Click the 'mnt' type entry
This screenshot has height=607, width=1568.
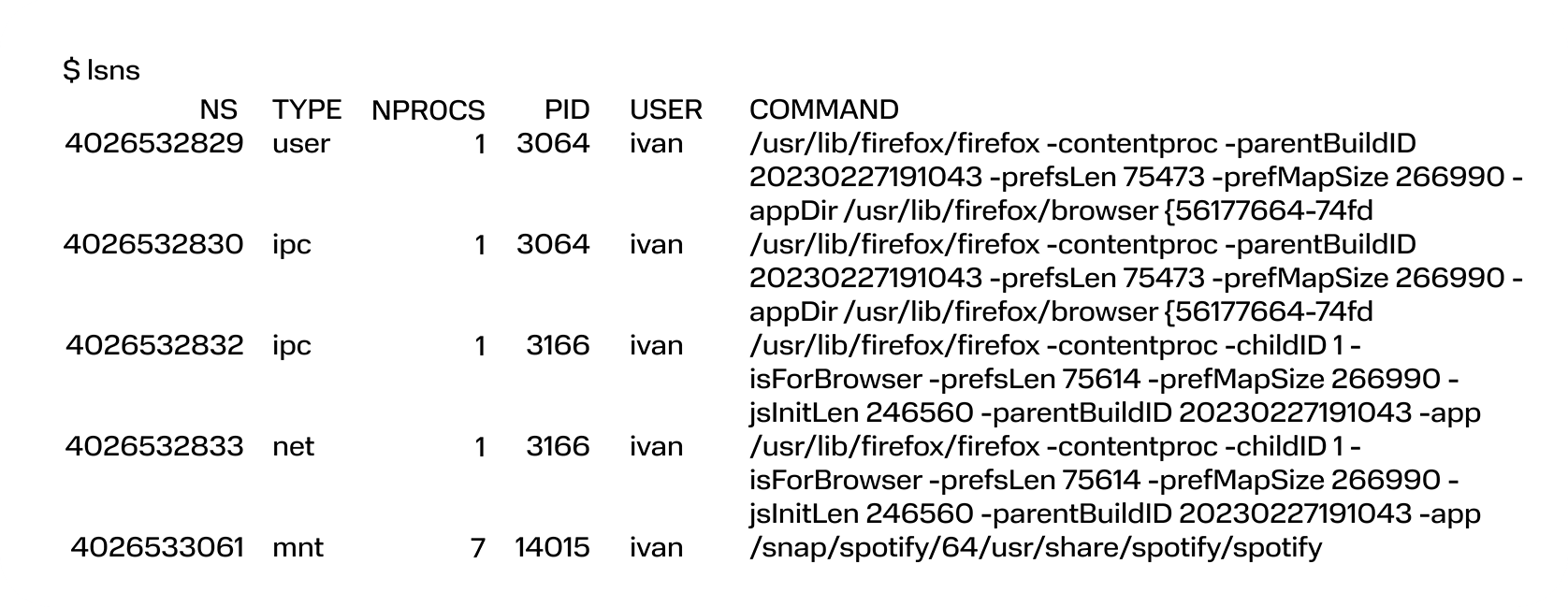click(298, 548)
